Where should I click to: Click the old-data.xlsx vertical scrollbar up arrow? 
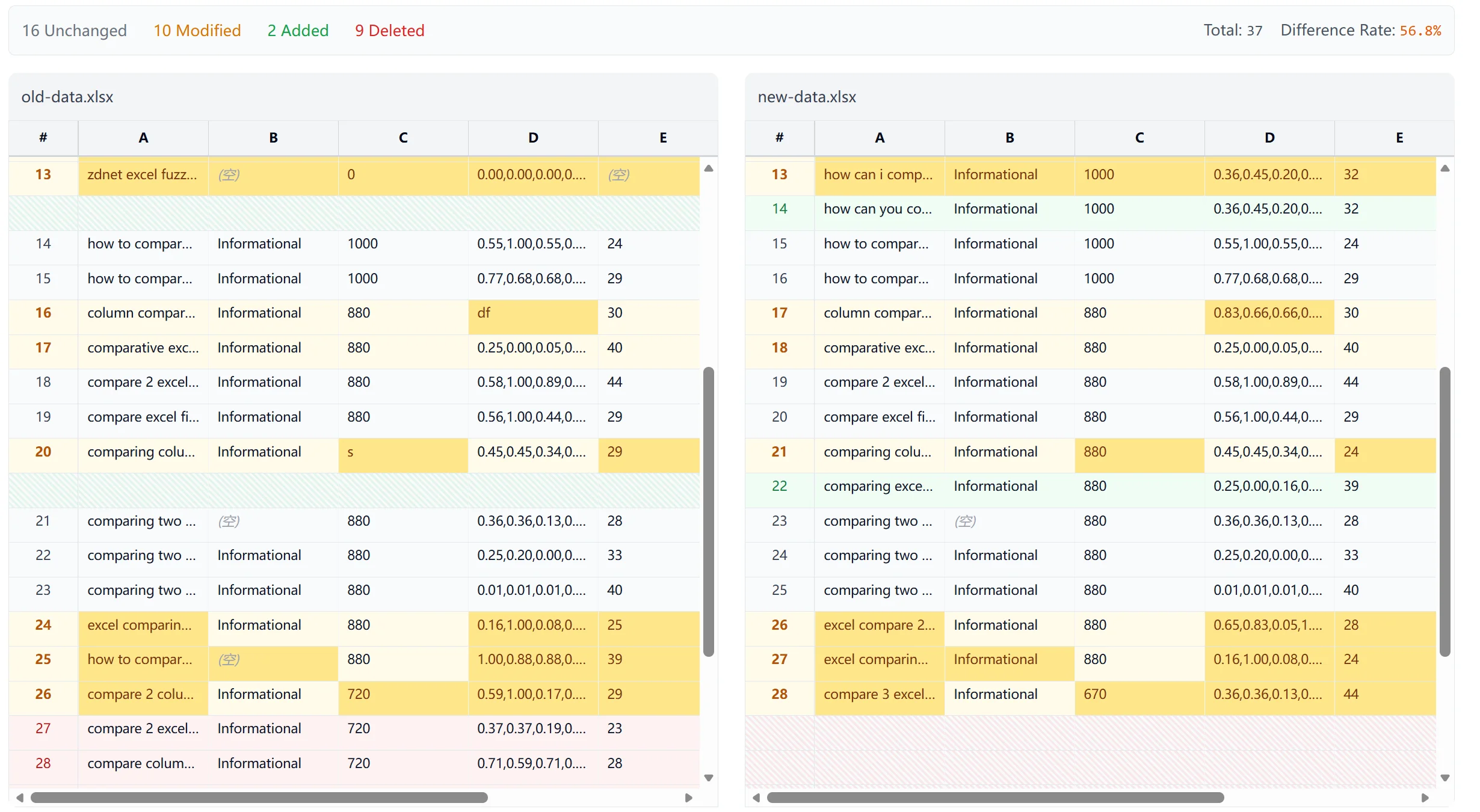click(x=709, y=168)
